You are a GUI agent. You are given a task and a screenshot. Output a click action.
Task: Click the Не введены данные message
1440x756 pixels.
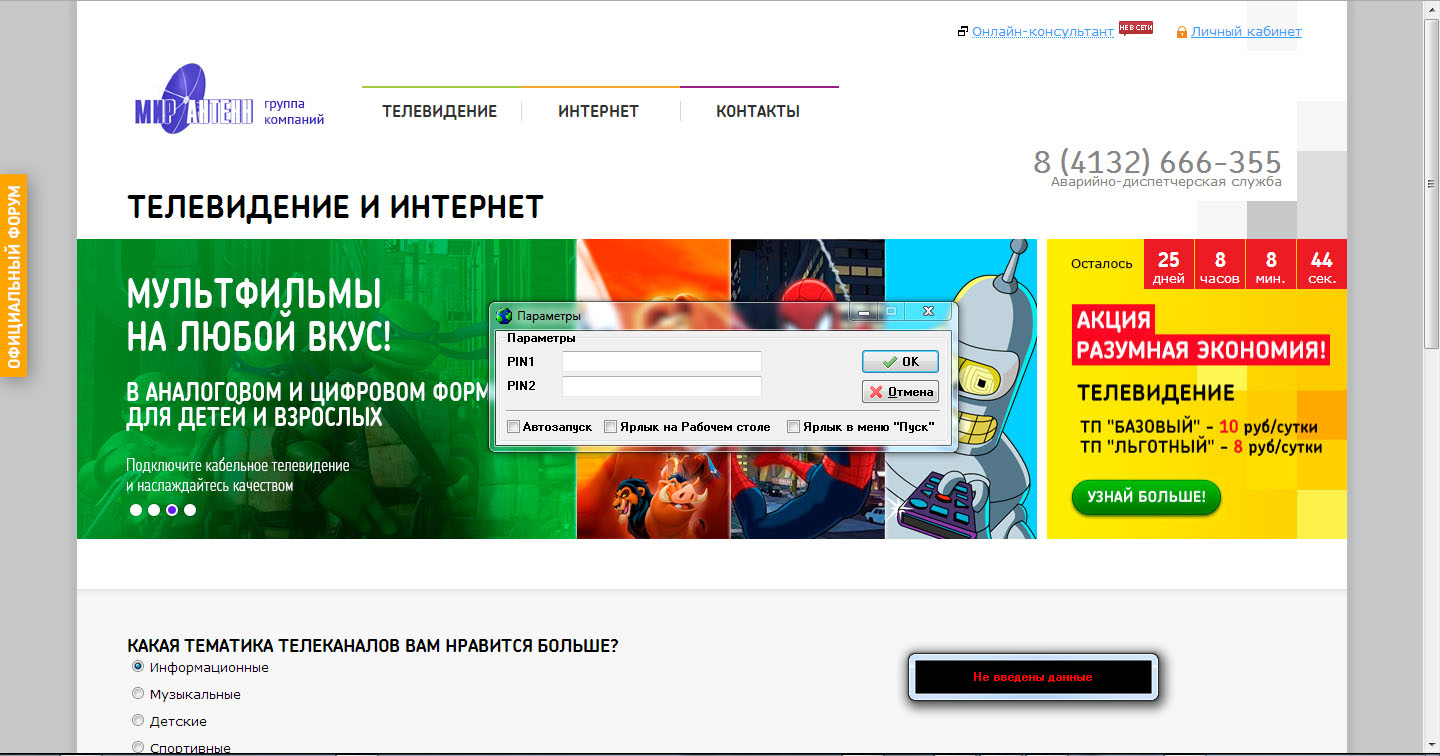coord(1033,677)
